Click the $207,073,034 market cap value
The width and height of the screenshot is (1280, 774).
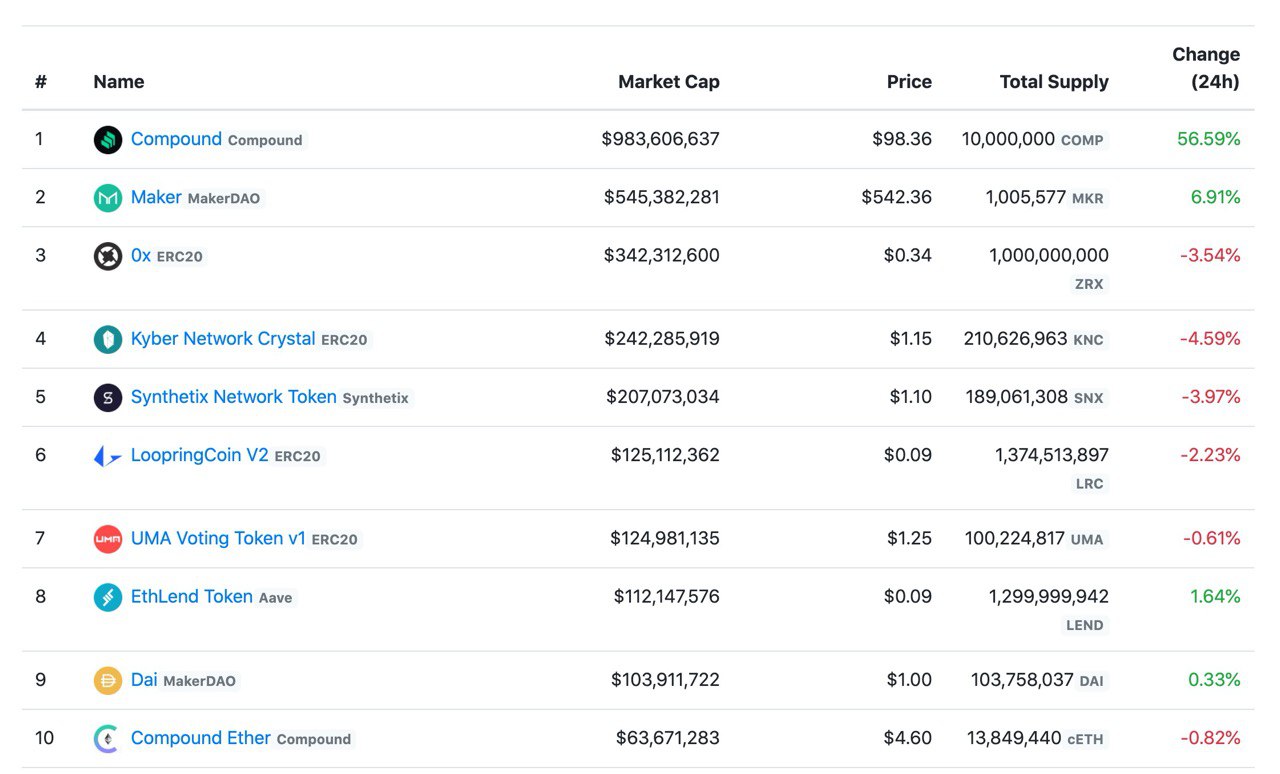click(x=663, y=396)
